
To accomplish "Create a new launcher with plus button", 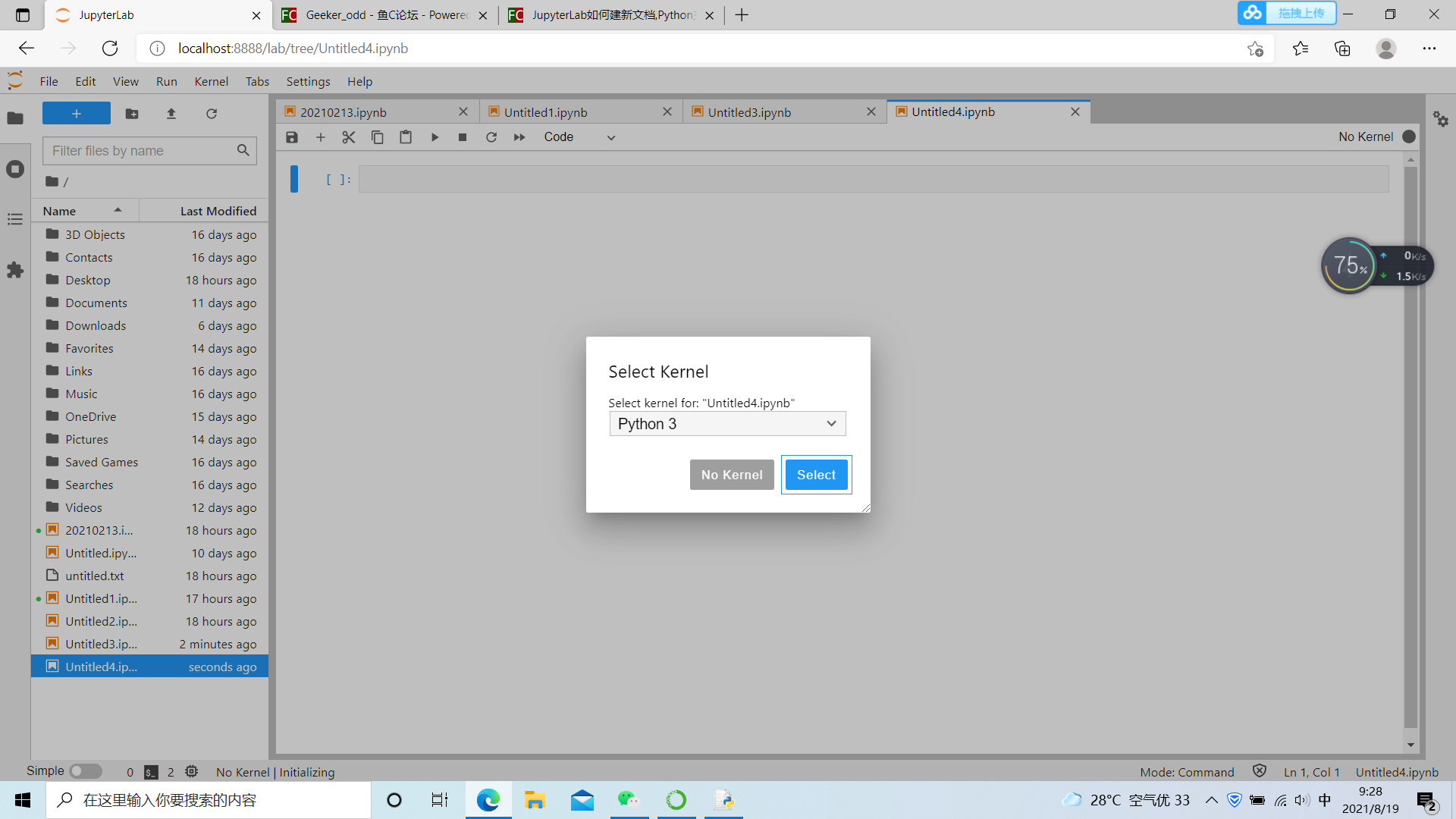I will click(77, 113).
